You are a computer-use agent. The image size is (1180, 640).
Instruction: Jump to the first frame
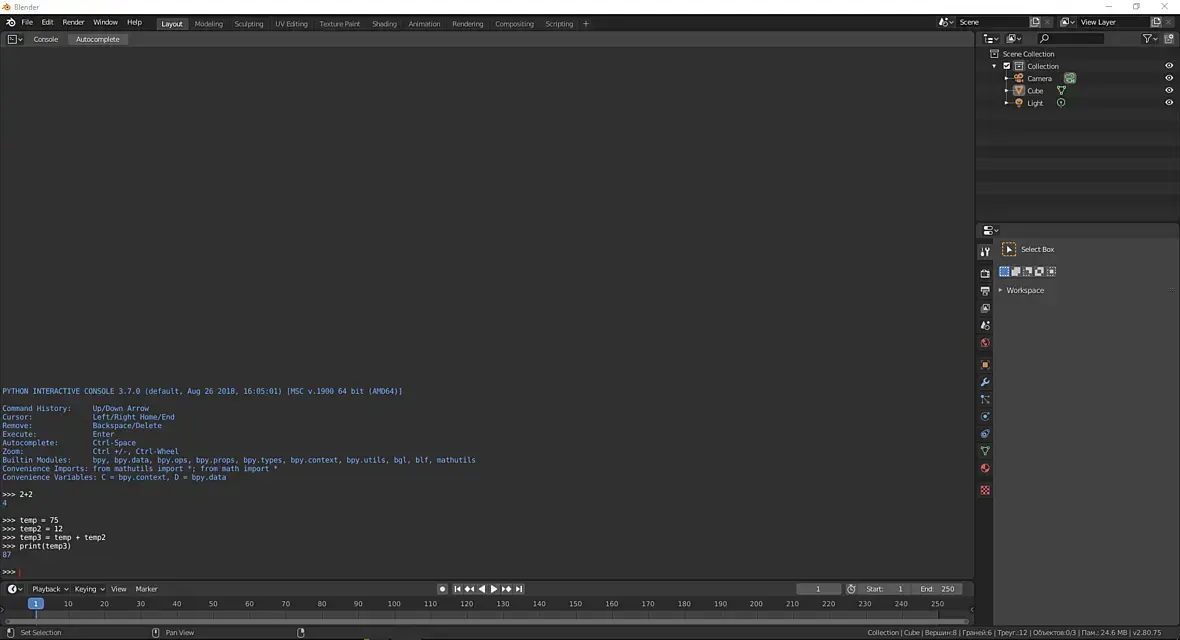[457, 589]
